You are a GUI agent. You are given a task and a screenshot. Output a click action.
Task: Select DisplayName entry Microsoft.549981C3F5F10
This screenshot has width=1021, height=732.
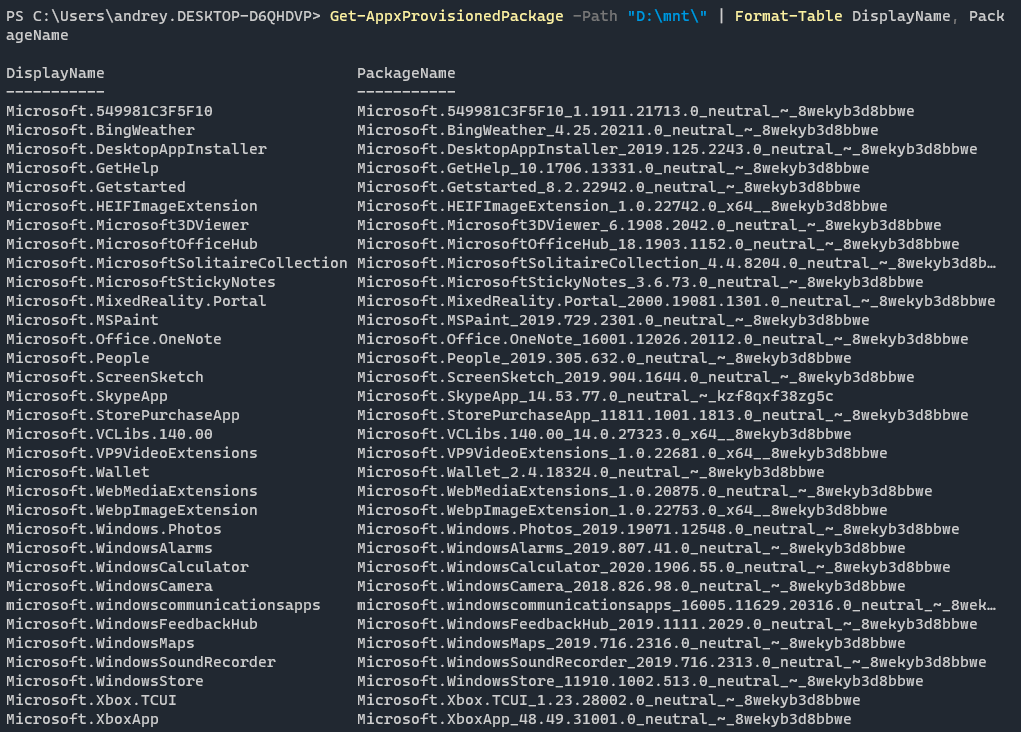(x=109, y=111)
